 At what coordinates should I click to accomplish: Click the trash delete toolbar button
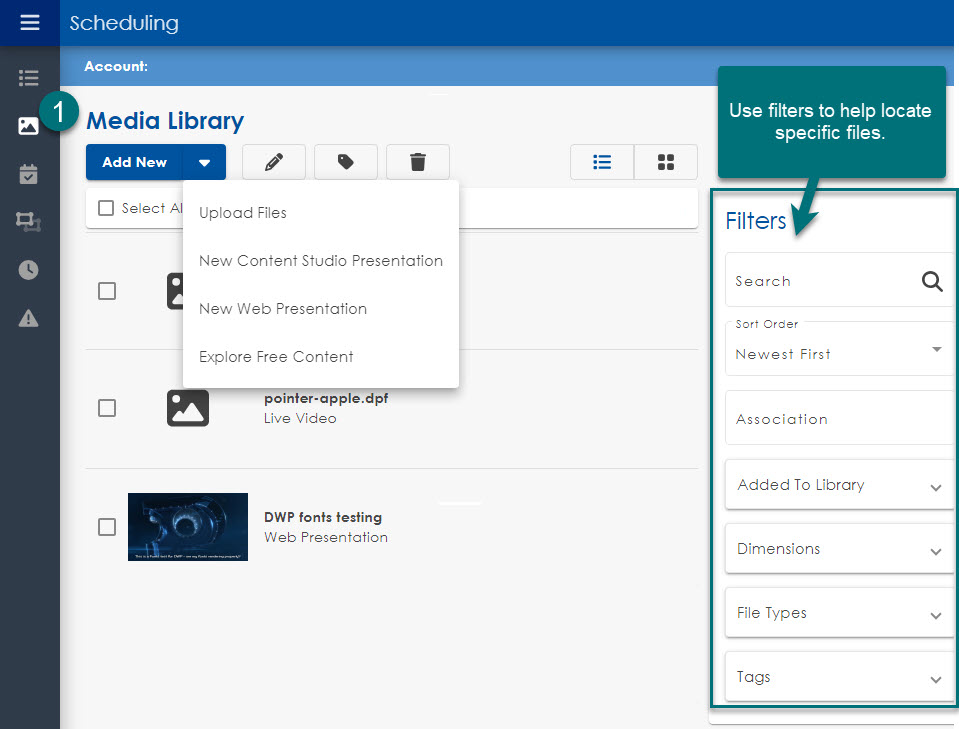417,162
